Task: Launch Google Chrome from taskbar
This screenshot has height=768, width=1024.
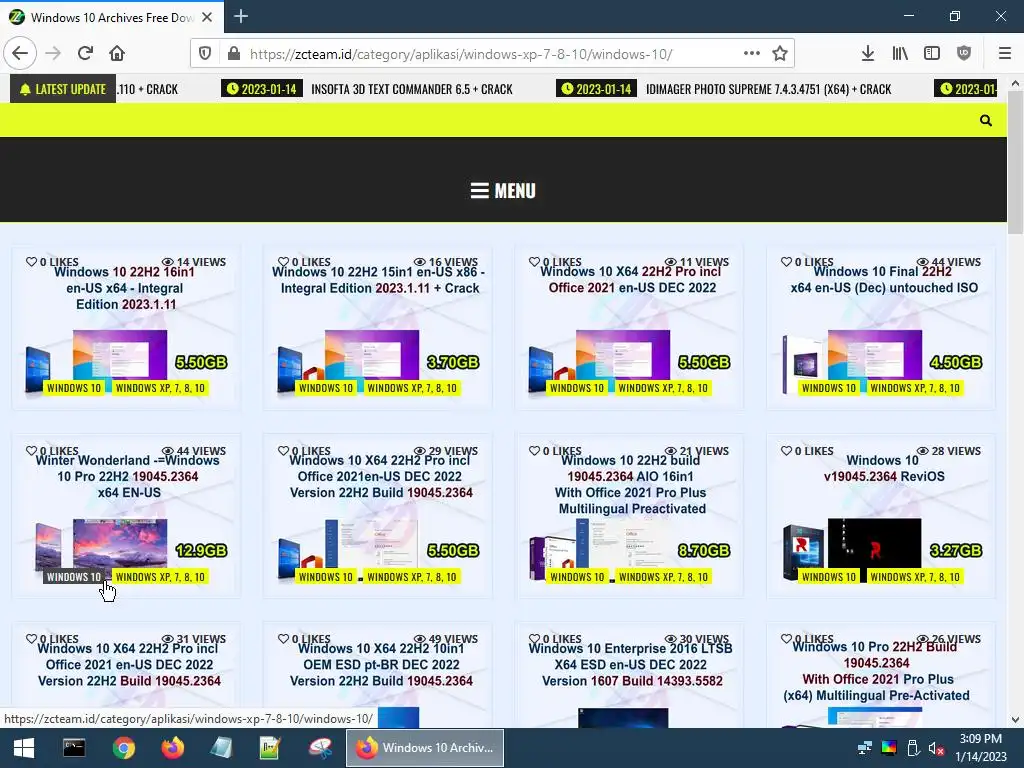Action: (123, 748)
